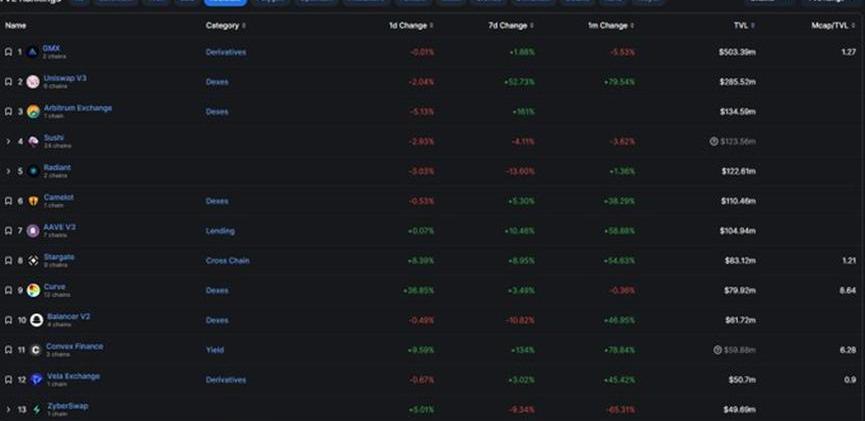Sort table by 1d Change column
The width and height of the screenshot is (865, 421).
point(412,26)
